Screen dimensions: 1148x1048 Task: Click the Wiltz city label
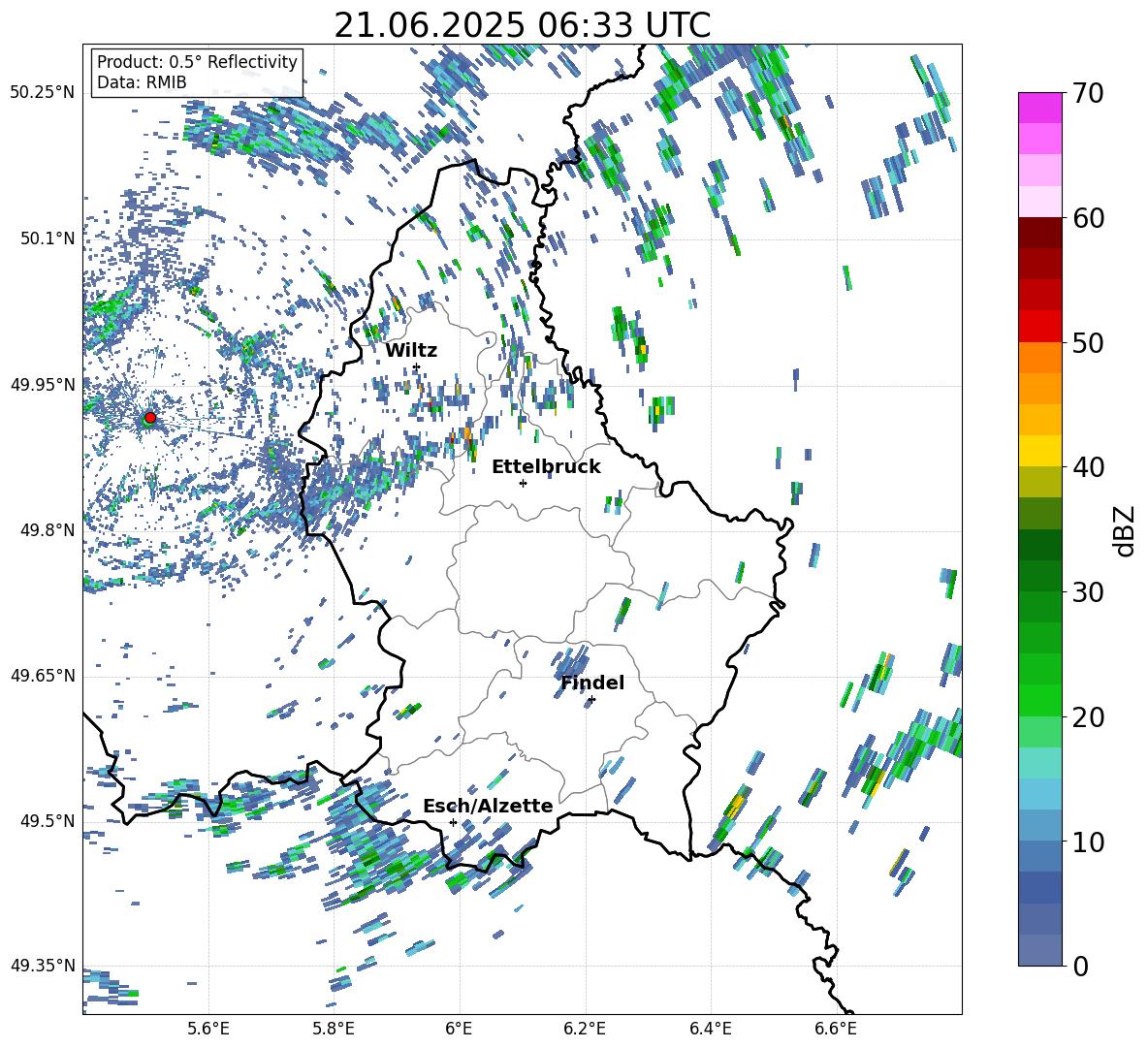(x=411, y=351)
